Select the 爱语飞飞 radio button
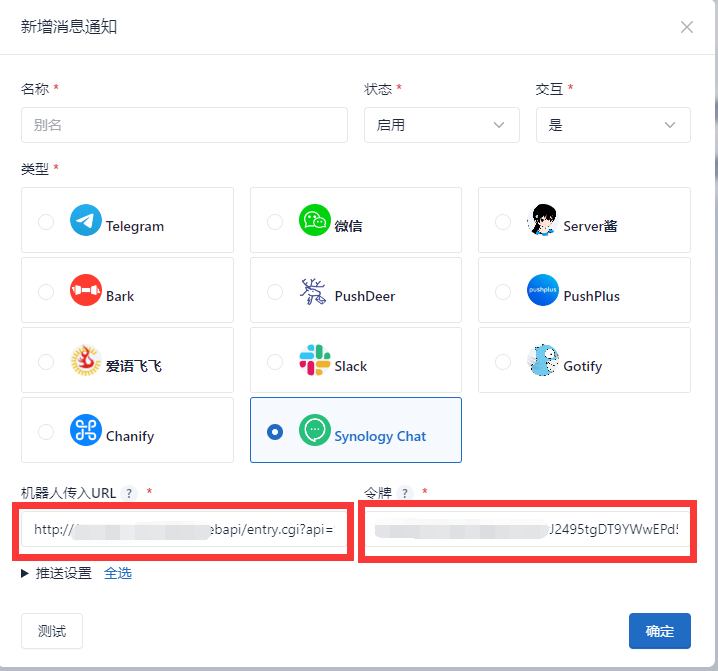The width and height of the screenshot is (718, 671). coord(46,362)
